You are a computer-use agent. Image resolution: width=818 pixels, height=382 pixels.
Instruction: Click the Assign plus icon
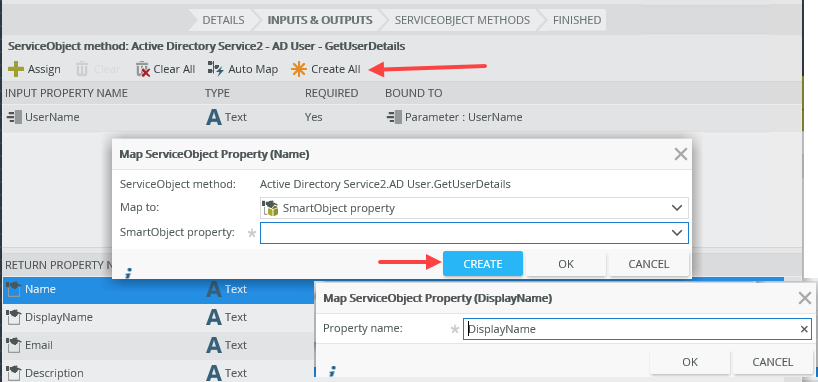[x=16, y=69]
